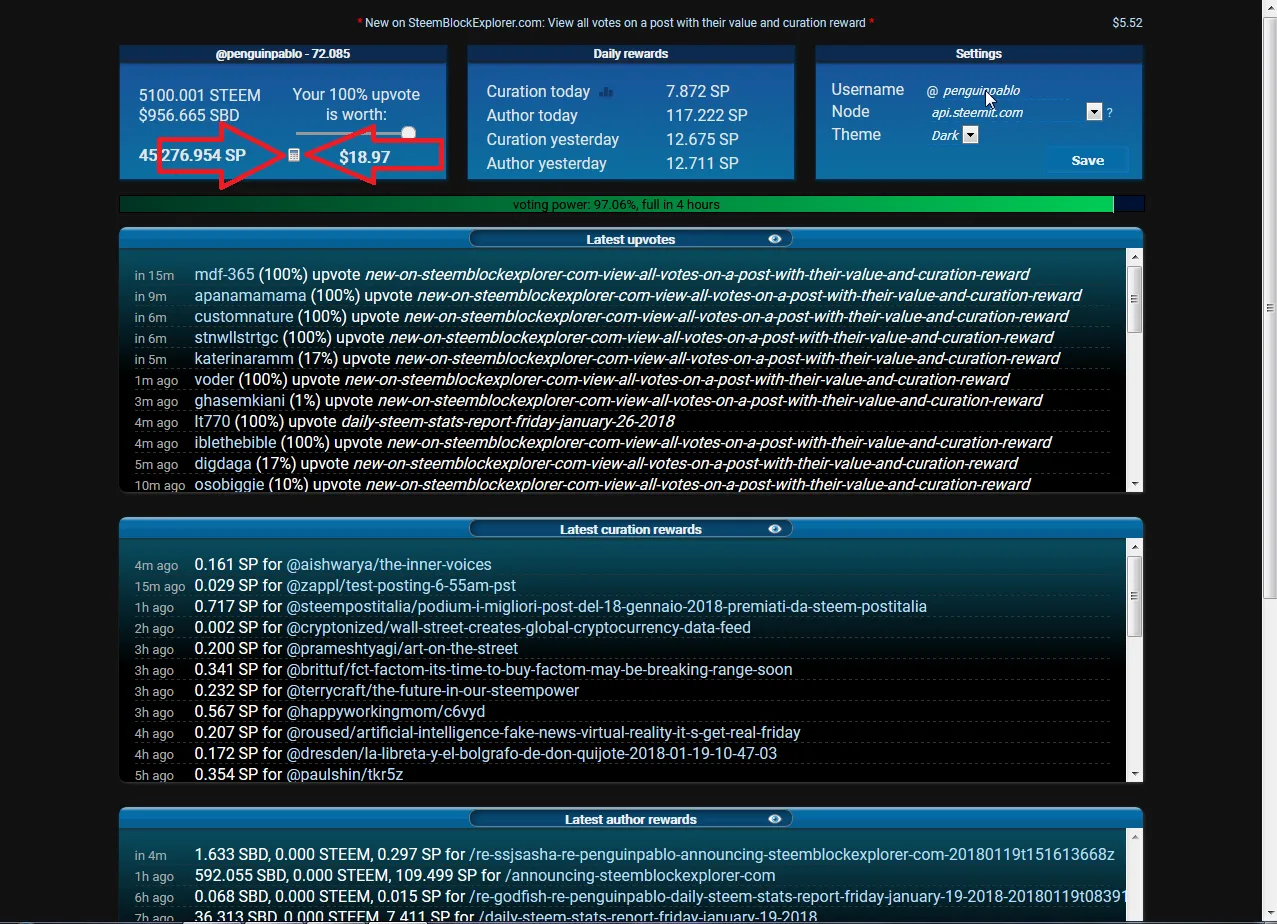Open the curation chart icon beside Curation today

(605, 92)
